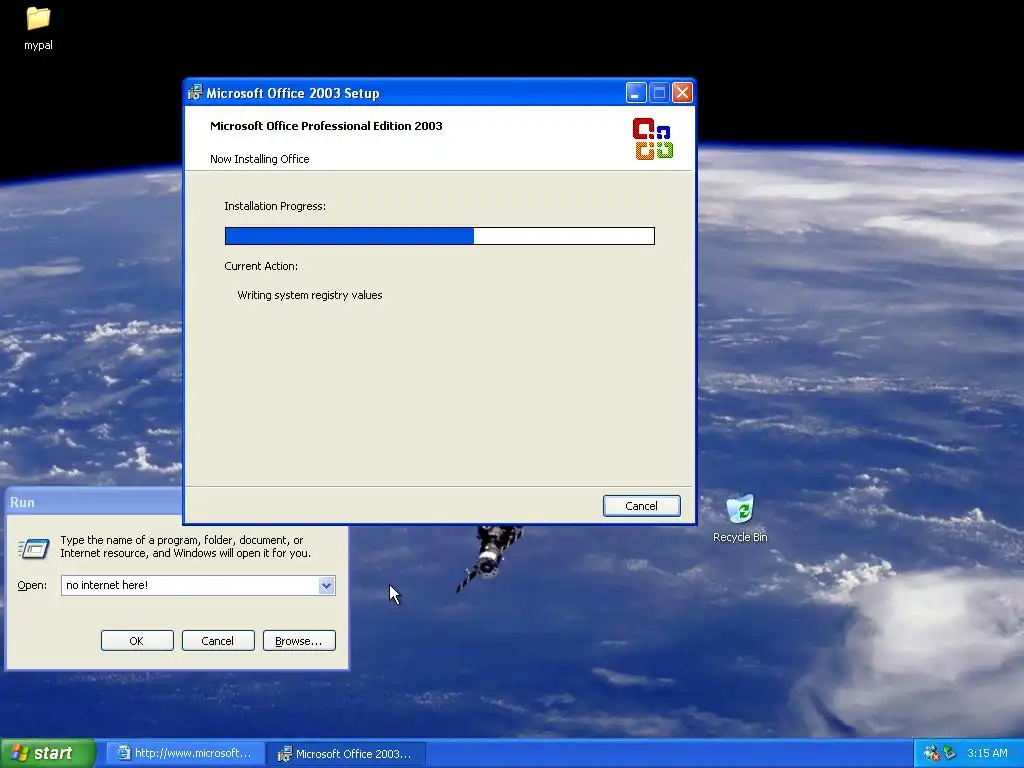Viewport: 1024px width, 768px height.
Task: Click OK in the Run dialog
Action: coord(137,641)
